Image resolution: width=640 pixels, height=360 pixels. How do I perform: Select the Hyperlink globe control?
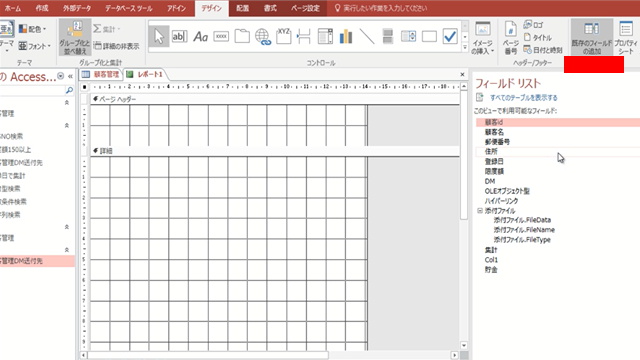point(263,36)
